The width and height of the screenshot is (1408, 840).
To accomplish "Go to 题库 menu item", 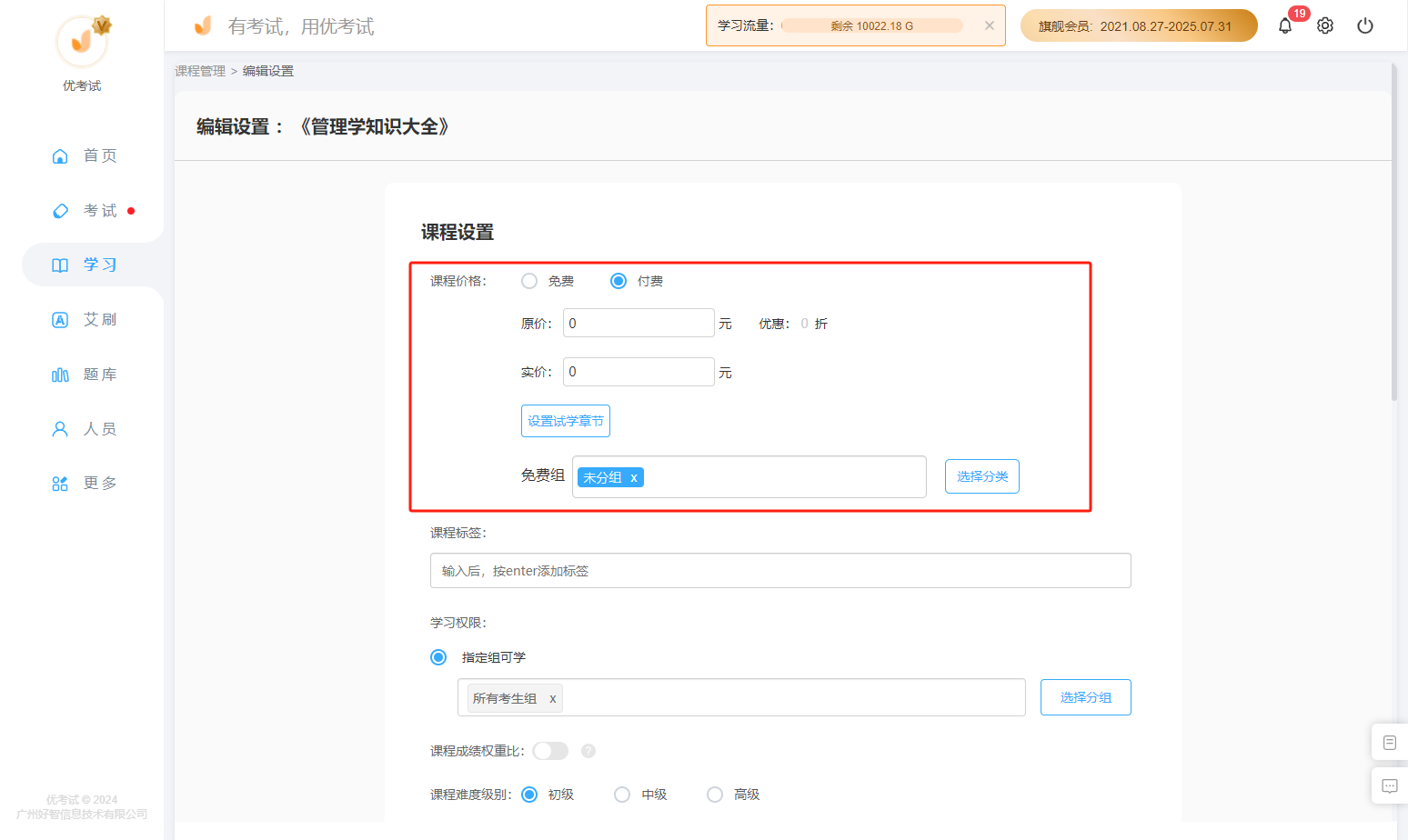I will (x=100, y=375).
